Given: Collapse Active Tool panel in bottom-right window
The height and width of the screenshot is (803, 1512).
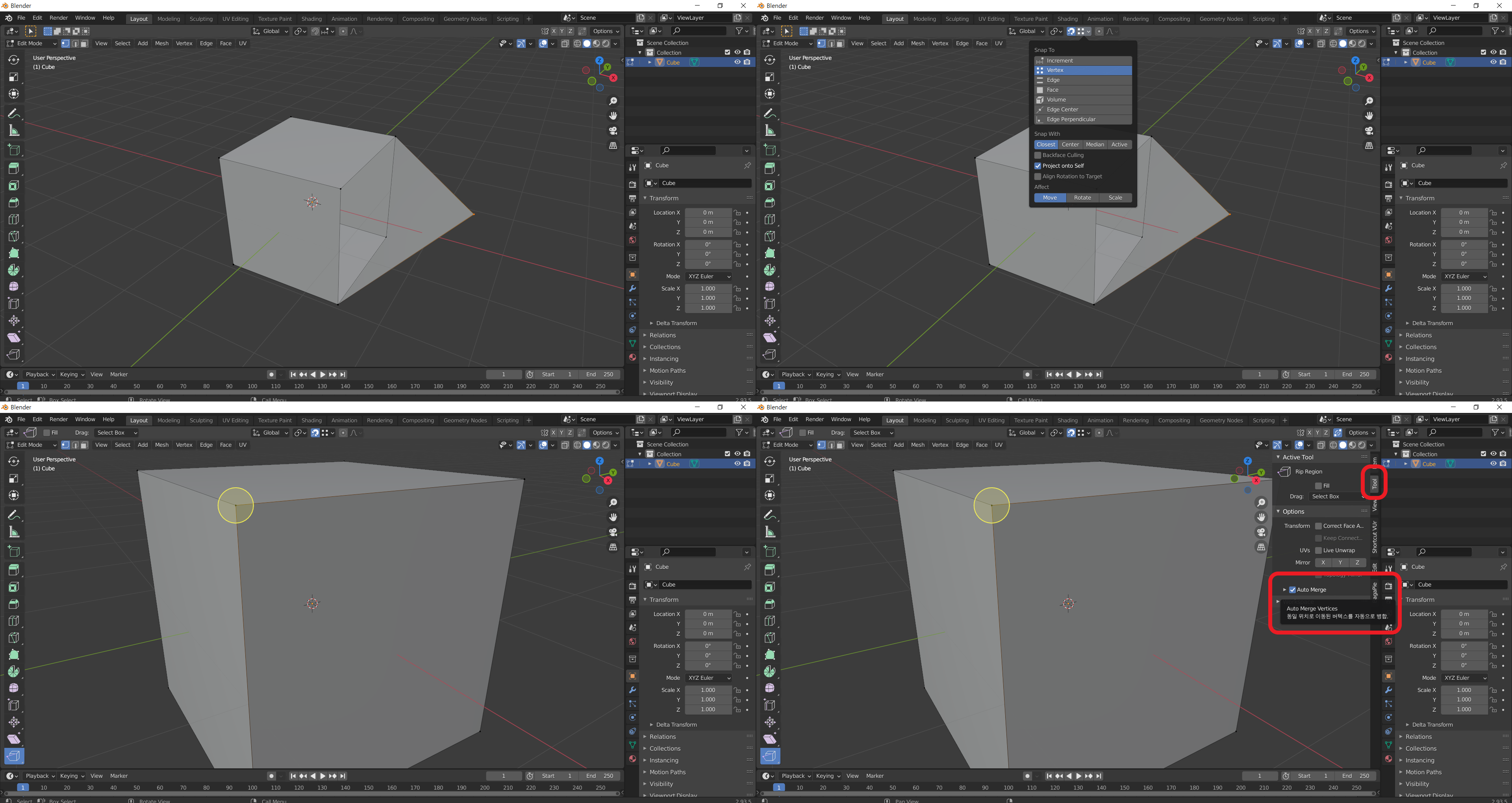Looking at the screenshot, I should click(1278, 457).
